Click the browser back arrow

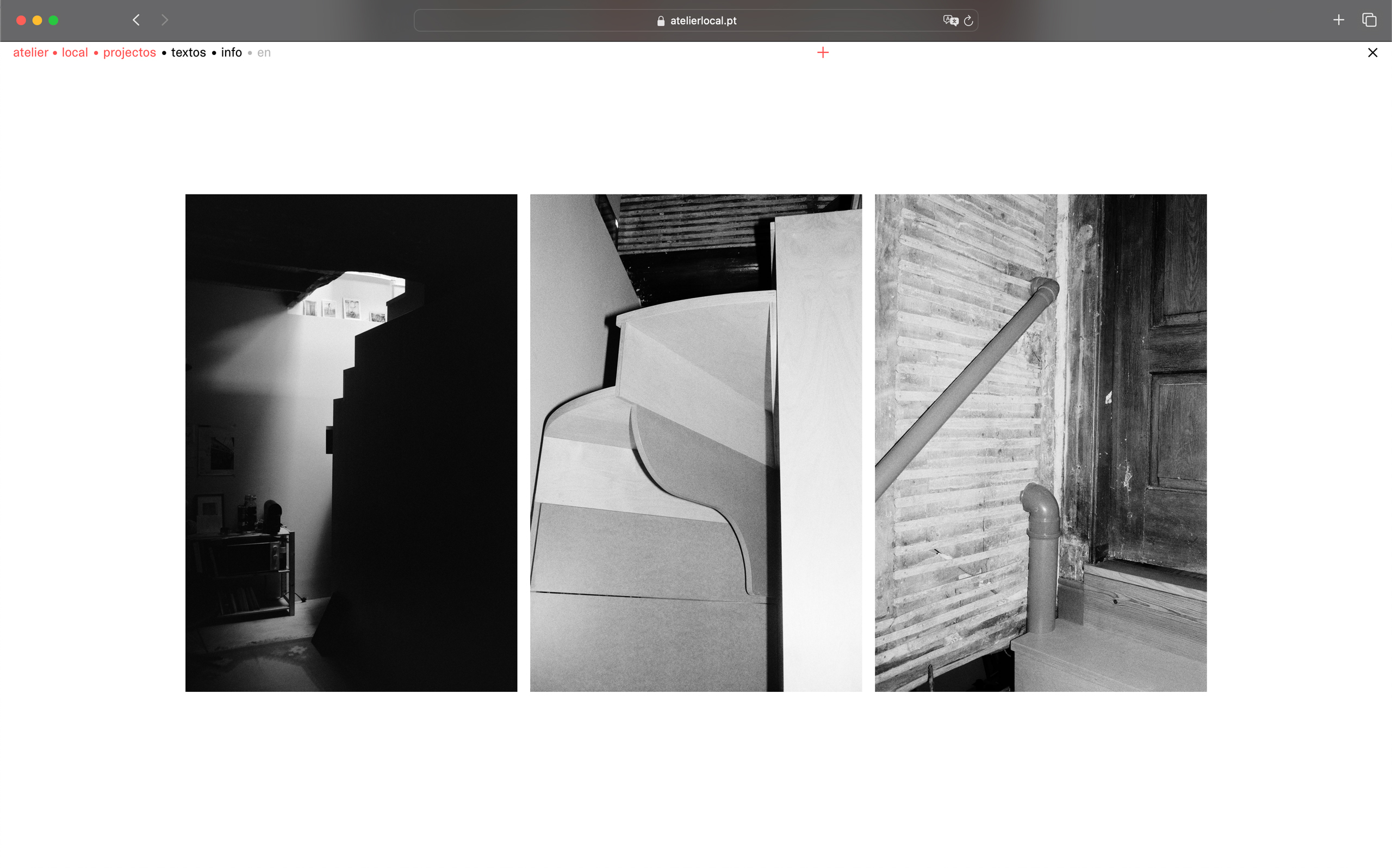[x=136, y=20]
